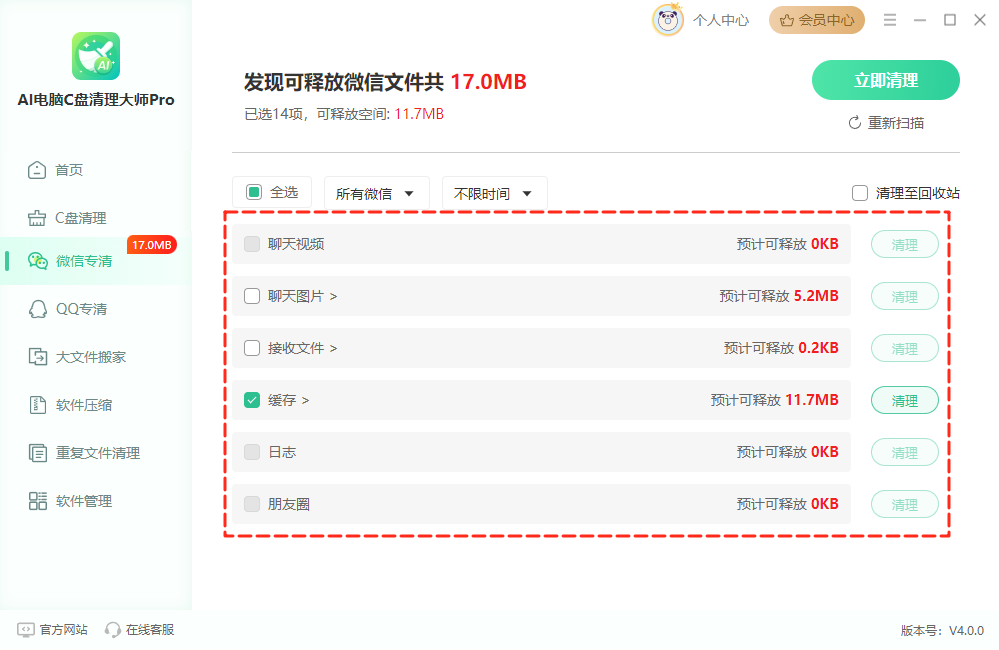Click 清理 button for 聊天图片

pyautogui.click(x=905, y=296)
